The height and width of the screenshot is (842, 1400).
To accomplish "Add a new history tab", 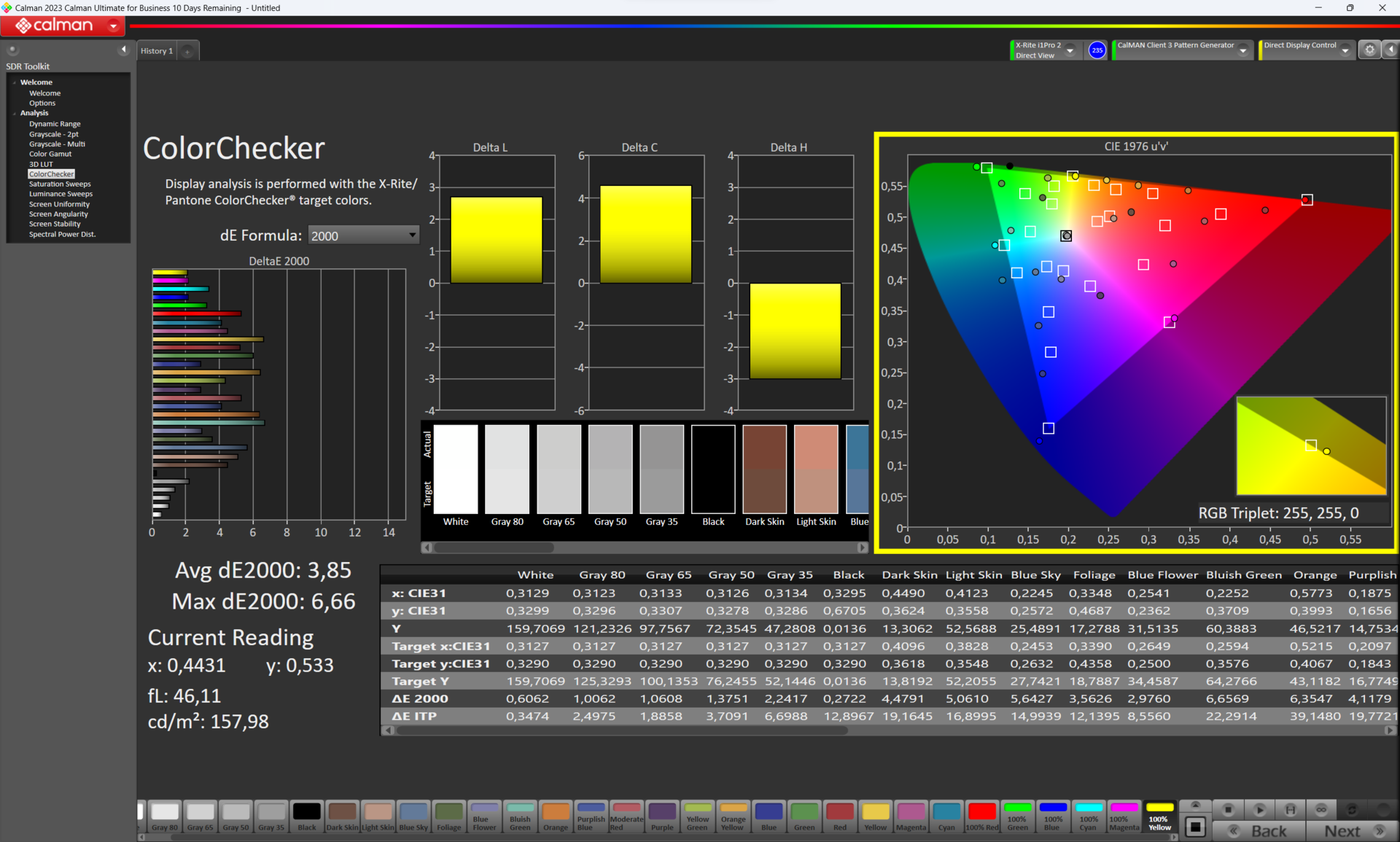I will coord(187,51).
